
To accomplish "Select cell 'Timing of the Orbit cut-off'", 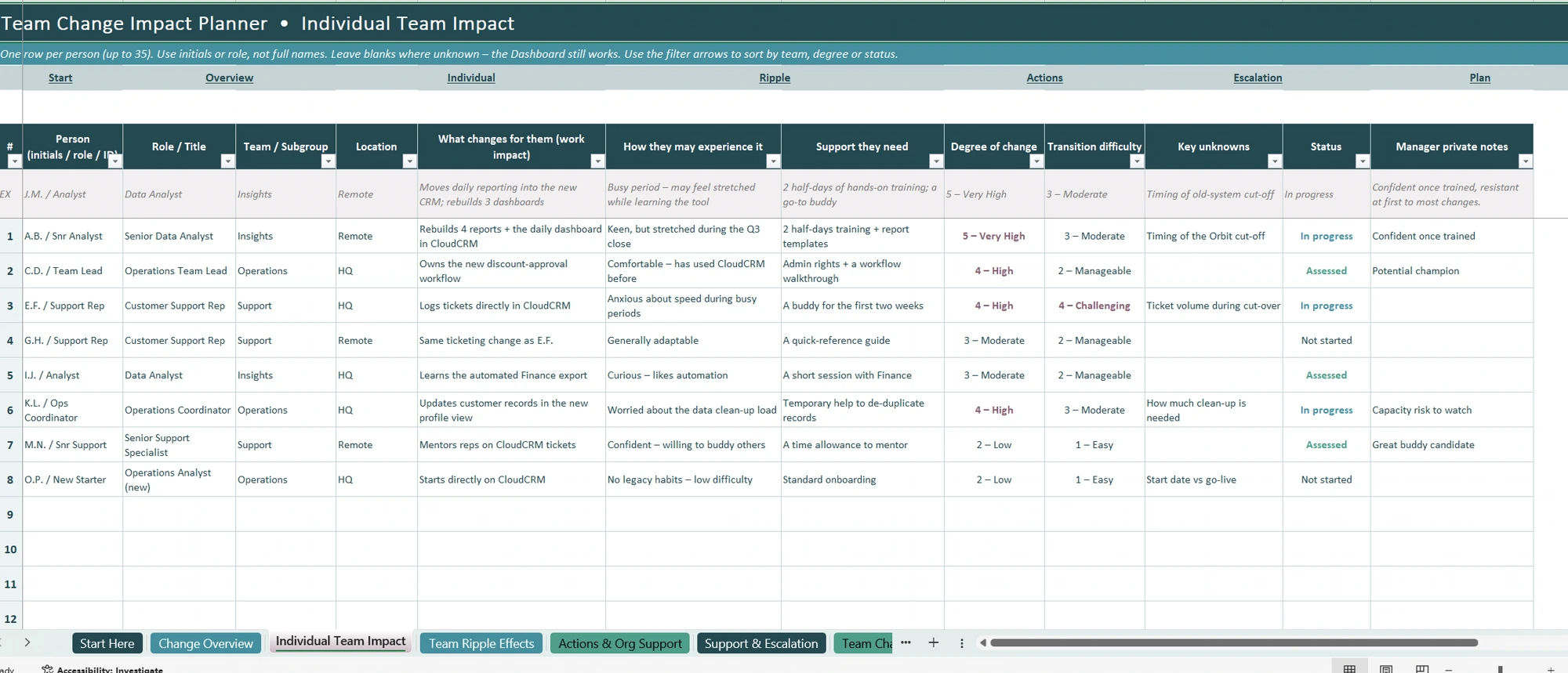I will [x=1214, y=236].
